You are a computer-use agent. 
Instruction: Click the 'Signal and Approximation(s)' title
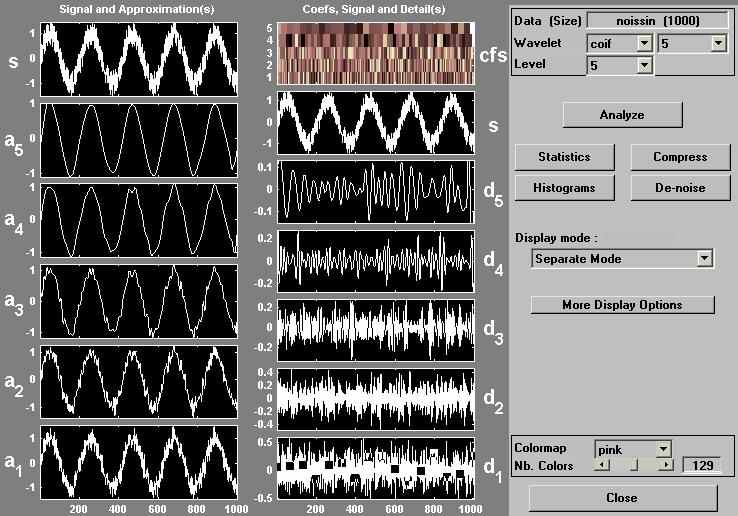pyautogui.click(x=136, y=9)
